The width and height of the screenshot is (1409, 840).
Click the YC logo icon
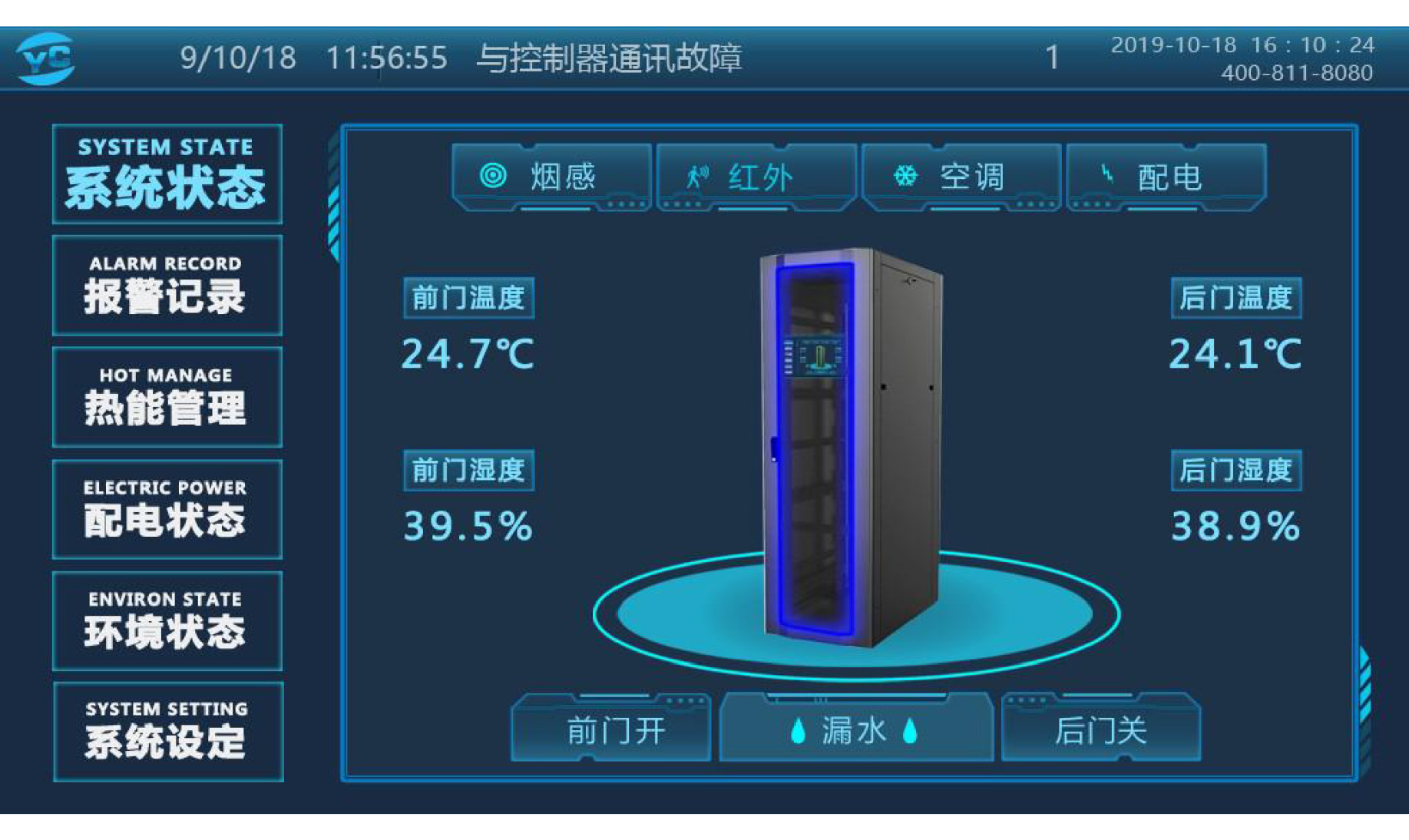coord(46,58)
